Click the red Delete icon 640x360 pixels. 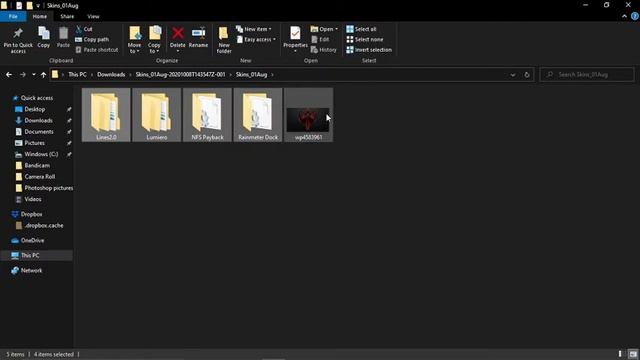(178, 33)
